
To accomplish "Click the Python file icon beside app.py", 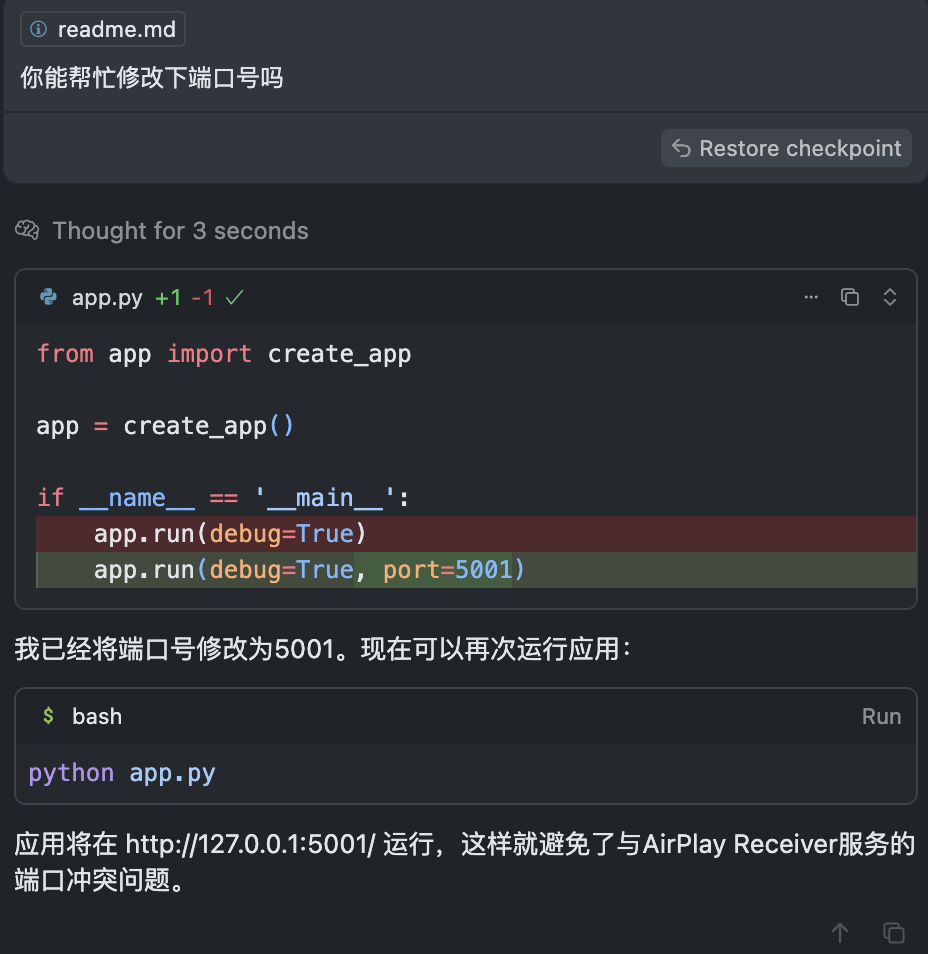I will tap(47, 297).
